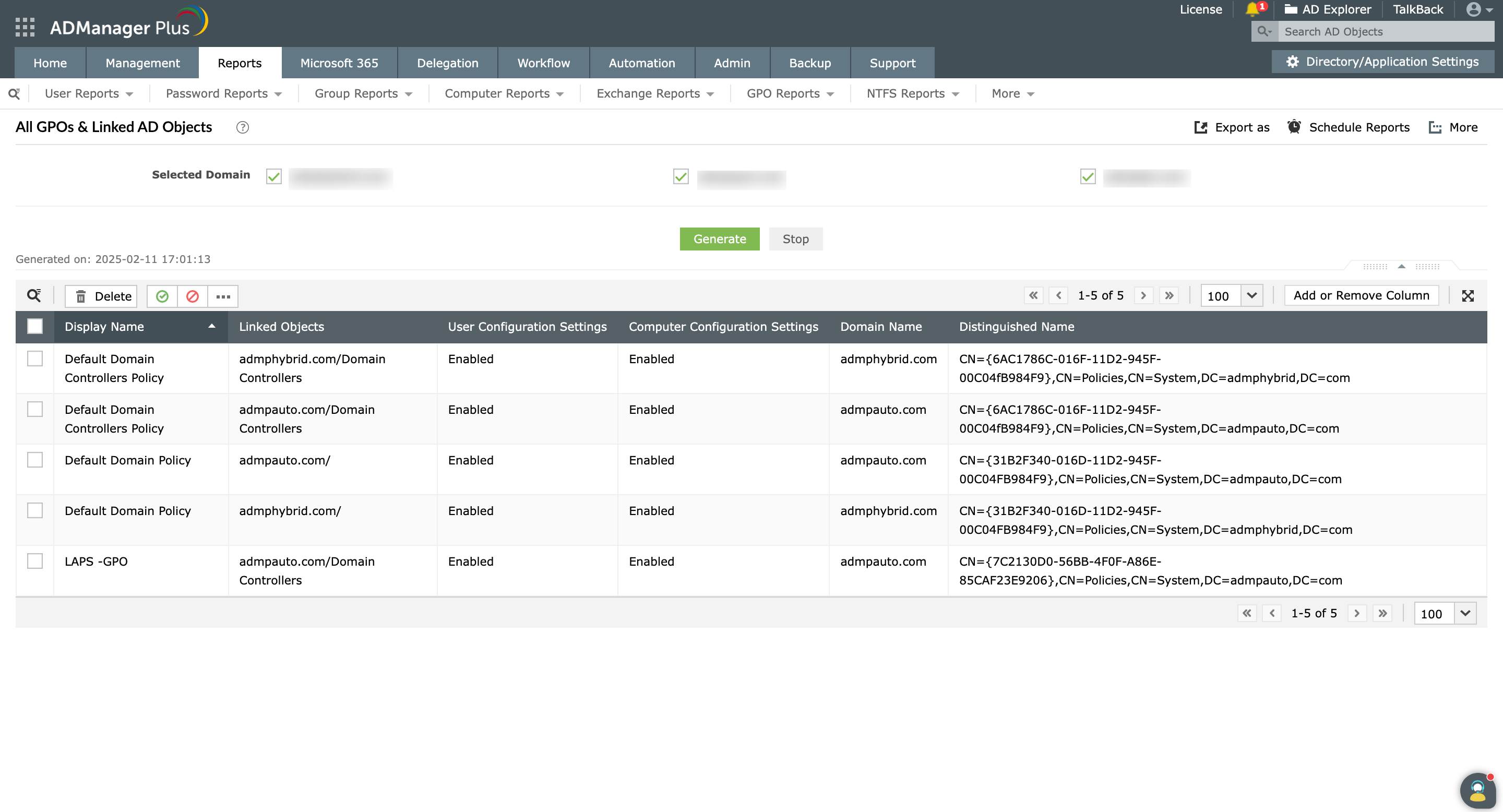Click the notification bell icon

click(x=1252, y=9)
